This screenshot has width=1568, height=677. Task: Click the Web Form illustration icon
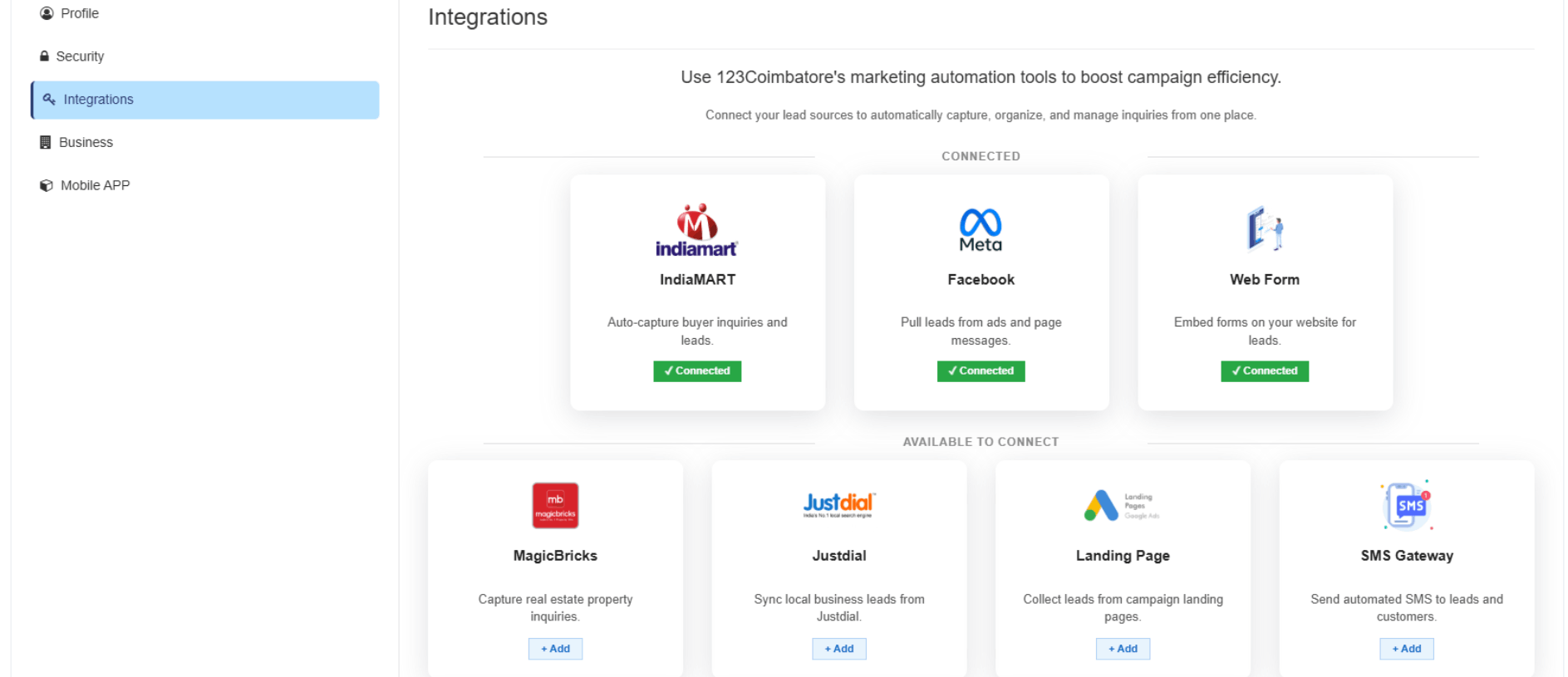coord(1265,228)
